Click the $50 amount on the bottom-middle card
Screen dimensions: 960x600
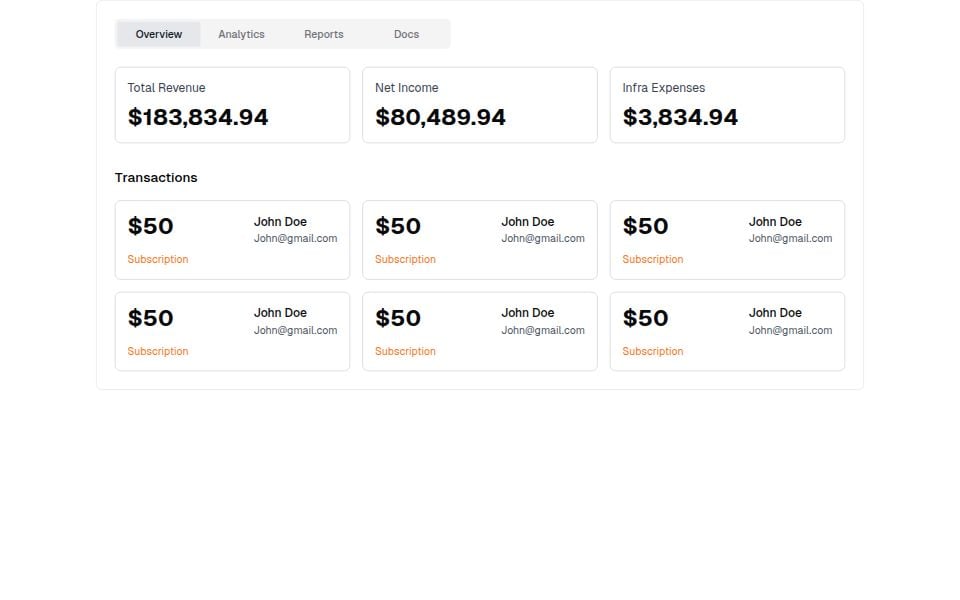coord(398,318)
